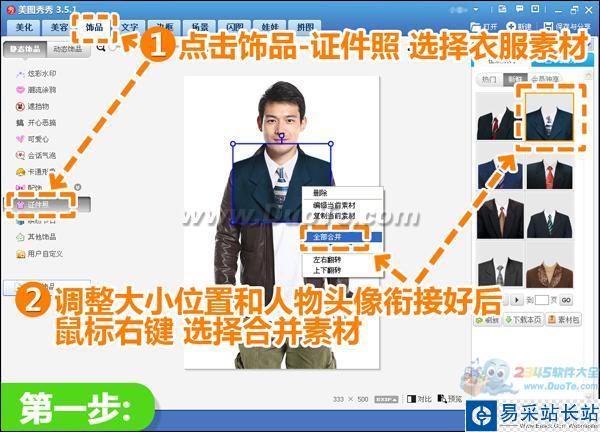600x432 pixels.
Task: Click the Meitu Xiuxiu logo in title bar
Action: pyautogui.click(x=11, y=10)
